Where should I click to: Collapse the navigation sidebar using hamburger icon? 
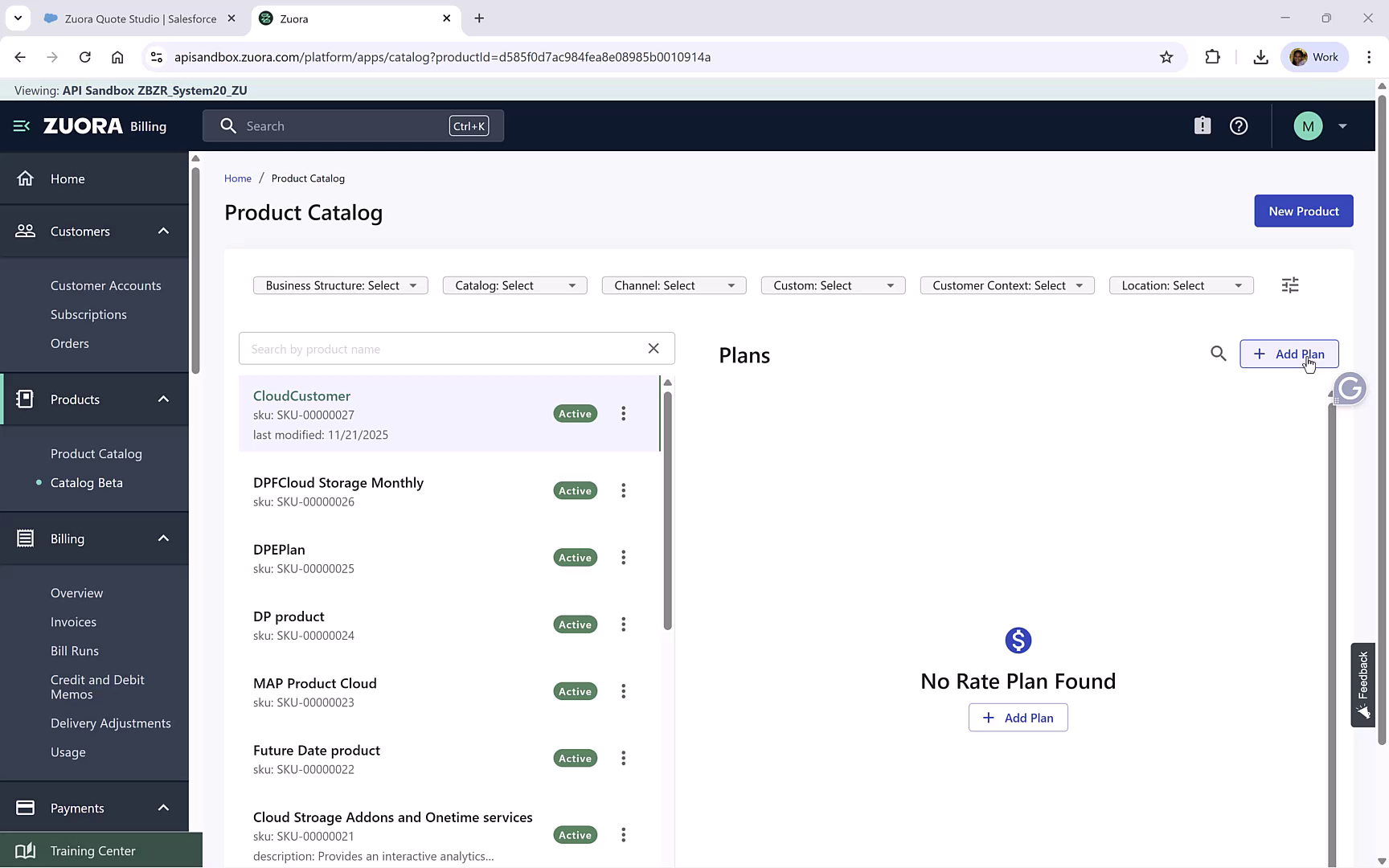20,125
